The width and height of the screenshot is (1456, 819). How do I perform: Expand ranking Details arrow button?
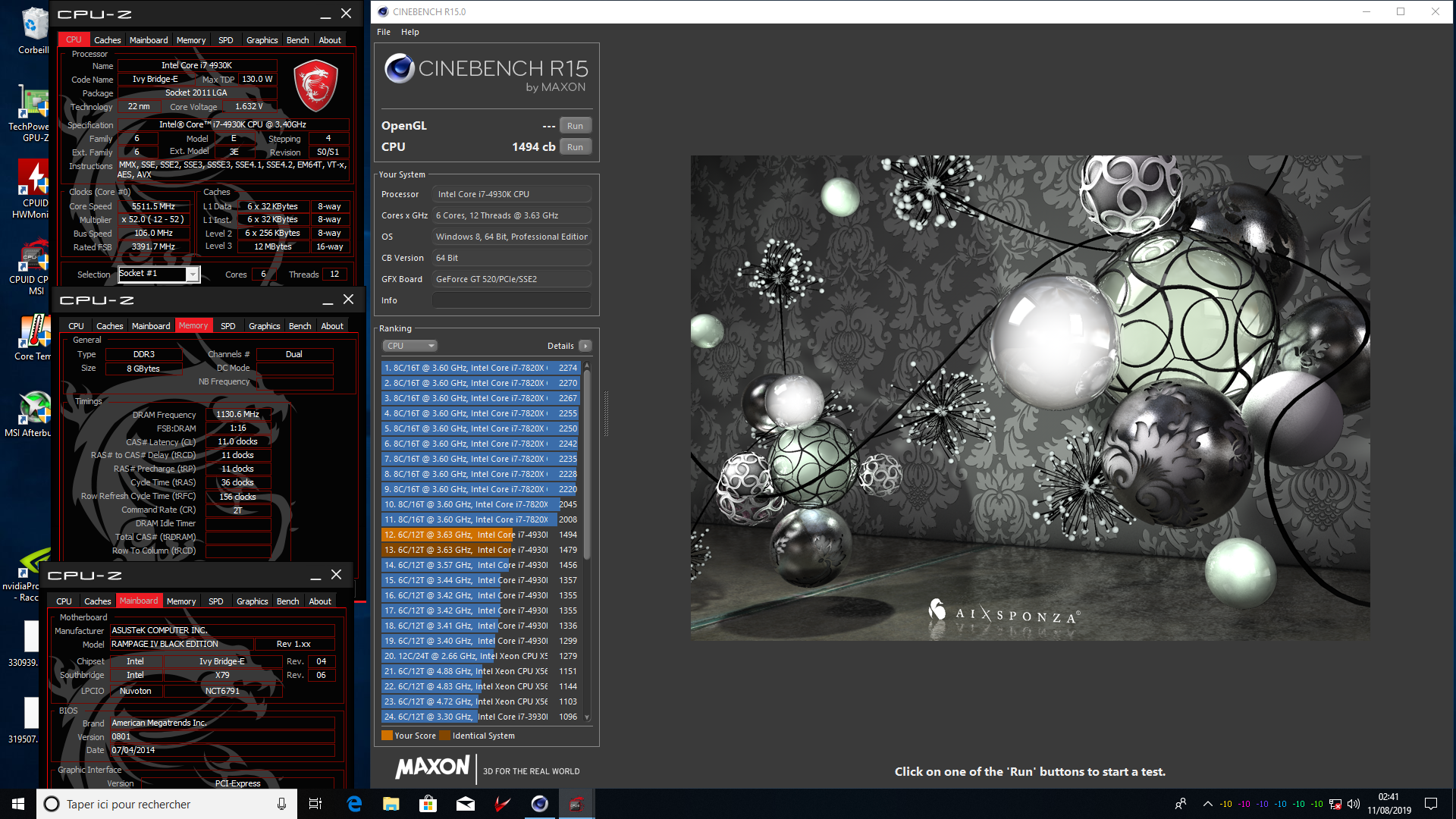pyautogui.click(x=585, y=346)
